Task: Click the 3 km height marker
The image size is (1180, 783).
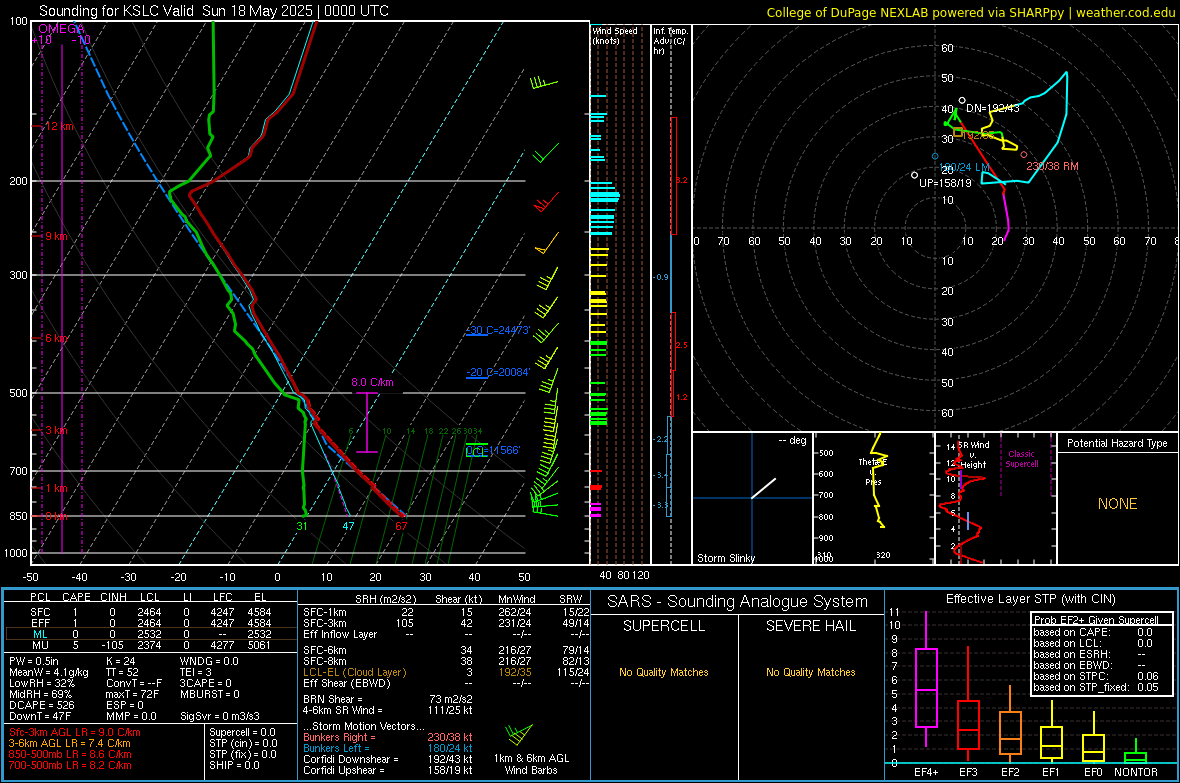Action: 56,430
